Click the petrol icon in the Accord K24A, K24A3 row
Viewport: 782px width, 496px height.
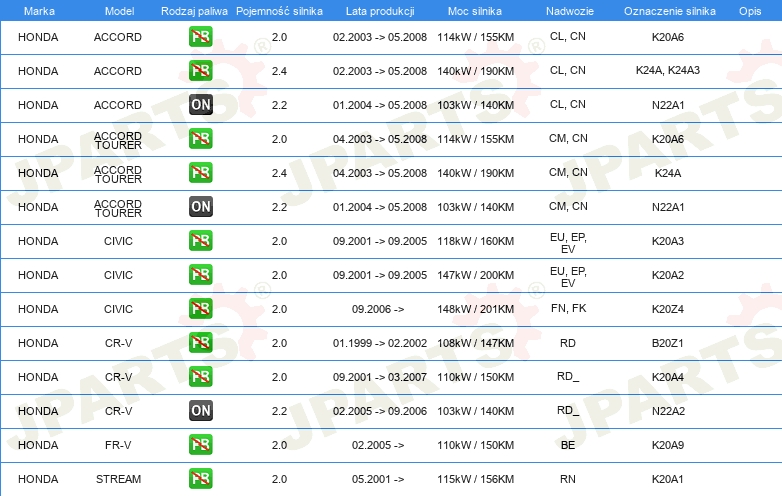(200, 71)
